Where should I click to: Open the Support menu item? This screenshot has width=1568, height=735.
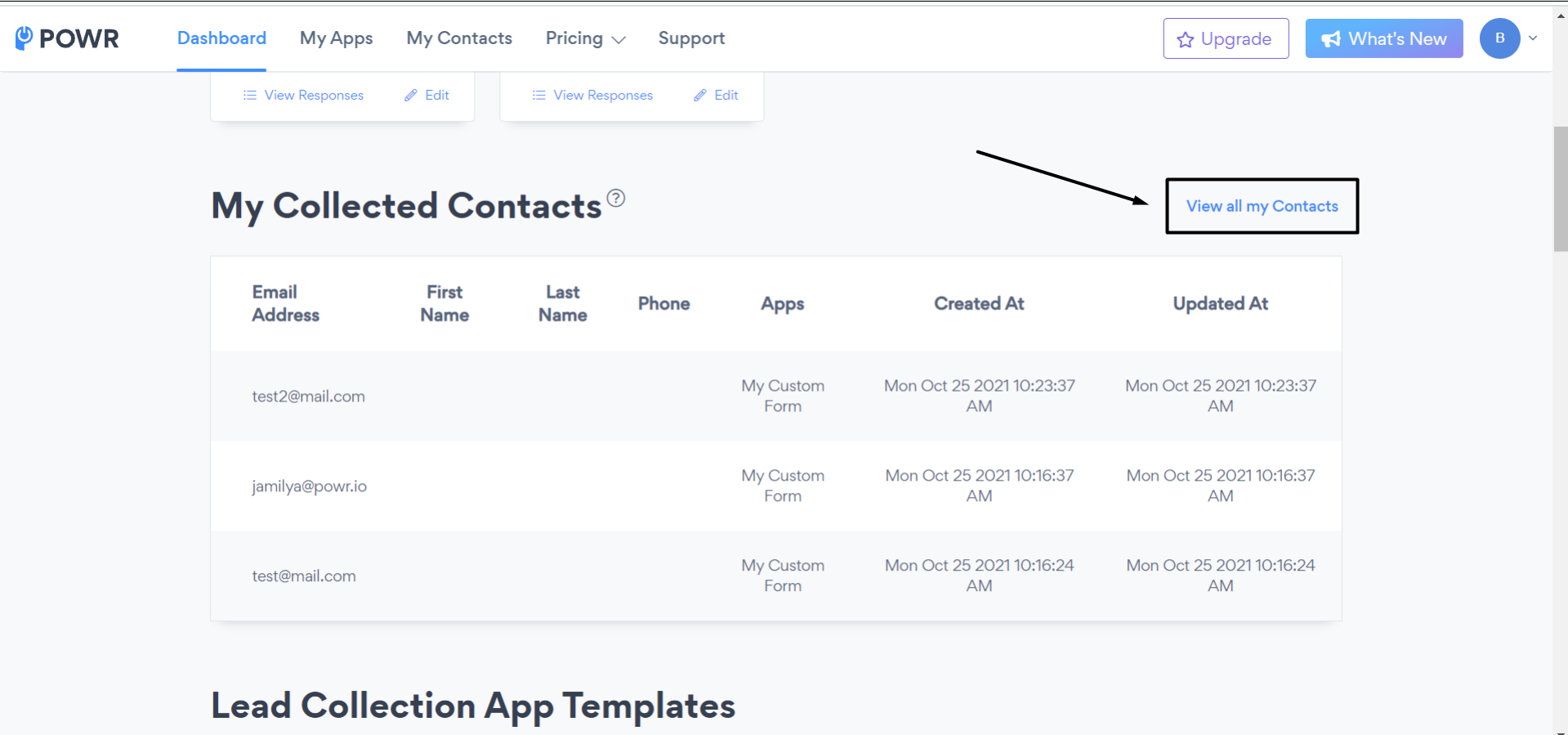(x=691, y=38)
